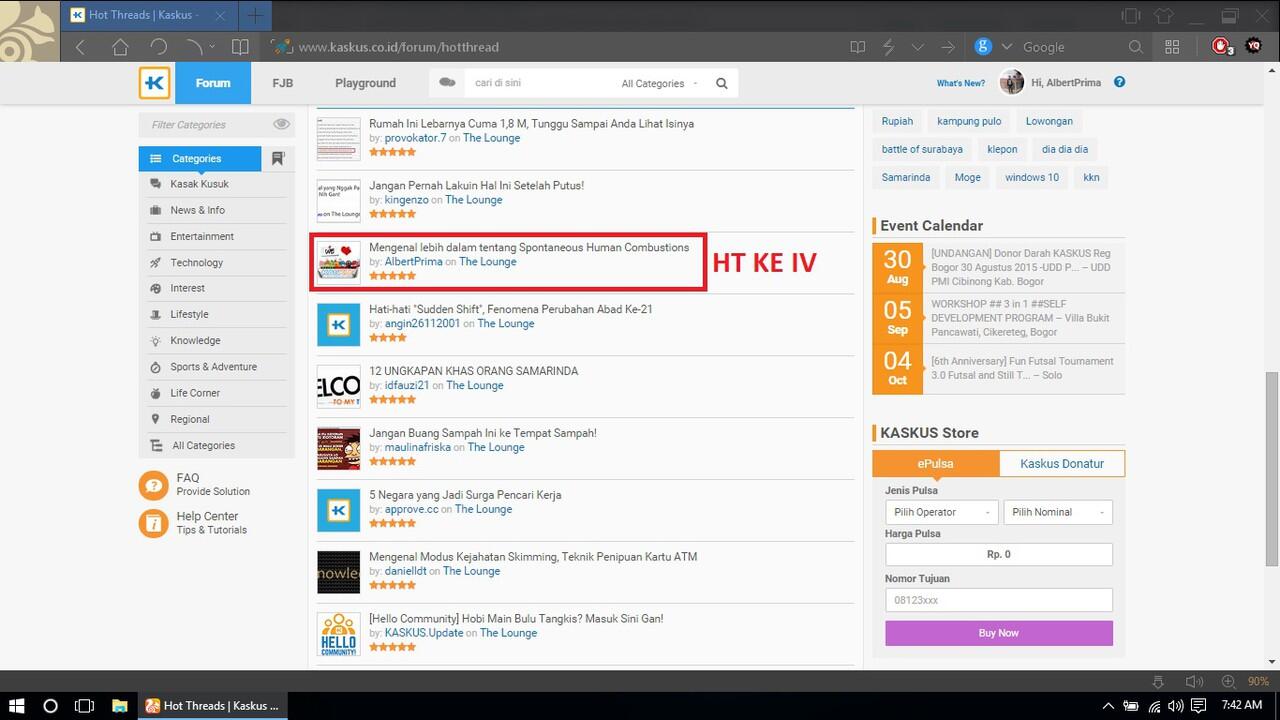This screenshot has height=720, width=1280.
Task: Expand the search engine chevron beside Google
Action: 1006,47
